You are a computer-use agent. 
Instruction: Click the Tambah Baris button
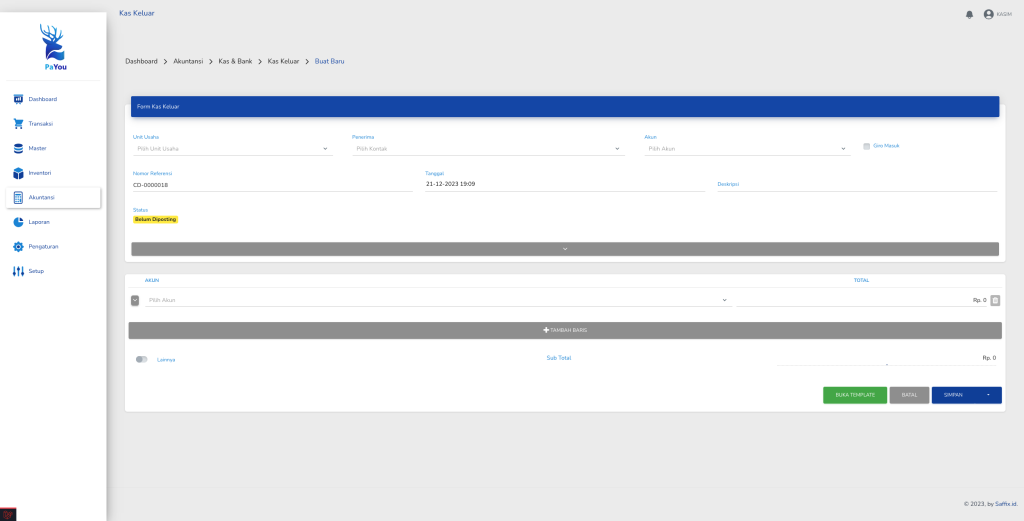click(565, 330)
